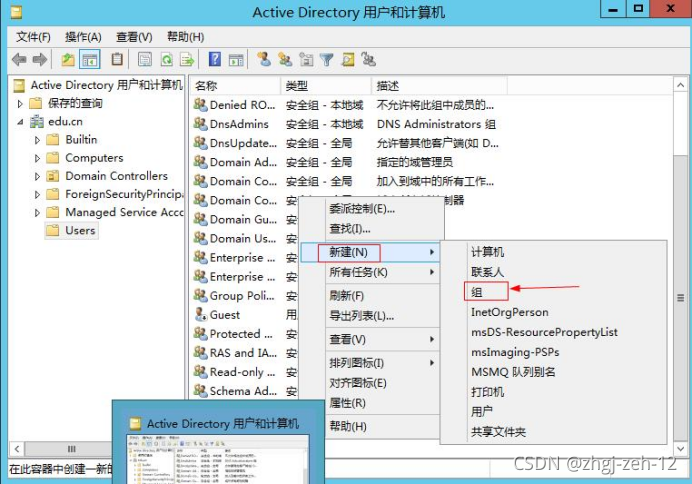Screen dimensions: 692x484
Task: Click the green Refresh toolbar icon
Action: click(x=166, y=59)
